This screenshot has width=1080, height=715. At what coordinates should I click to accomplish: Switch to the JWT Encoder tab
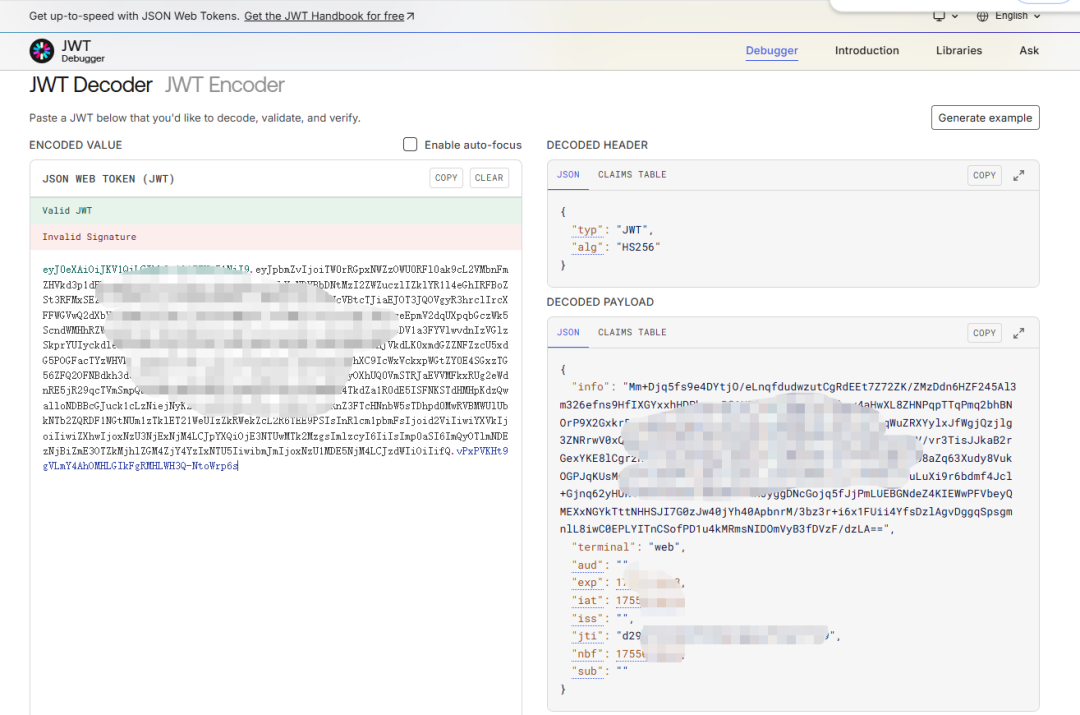(x=225, y=85)
